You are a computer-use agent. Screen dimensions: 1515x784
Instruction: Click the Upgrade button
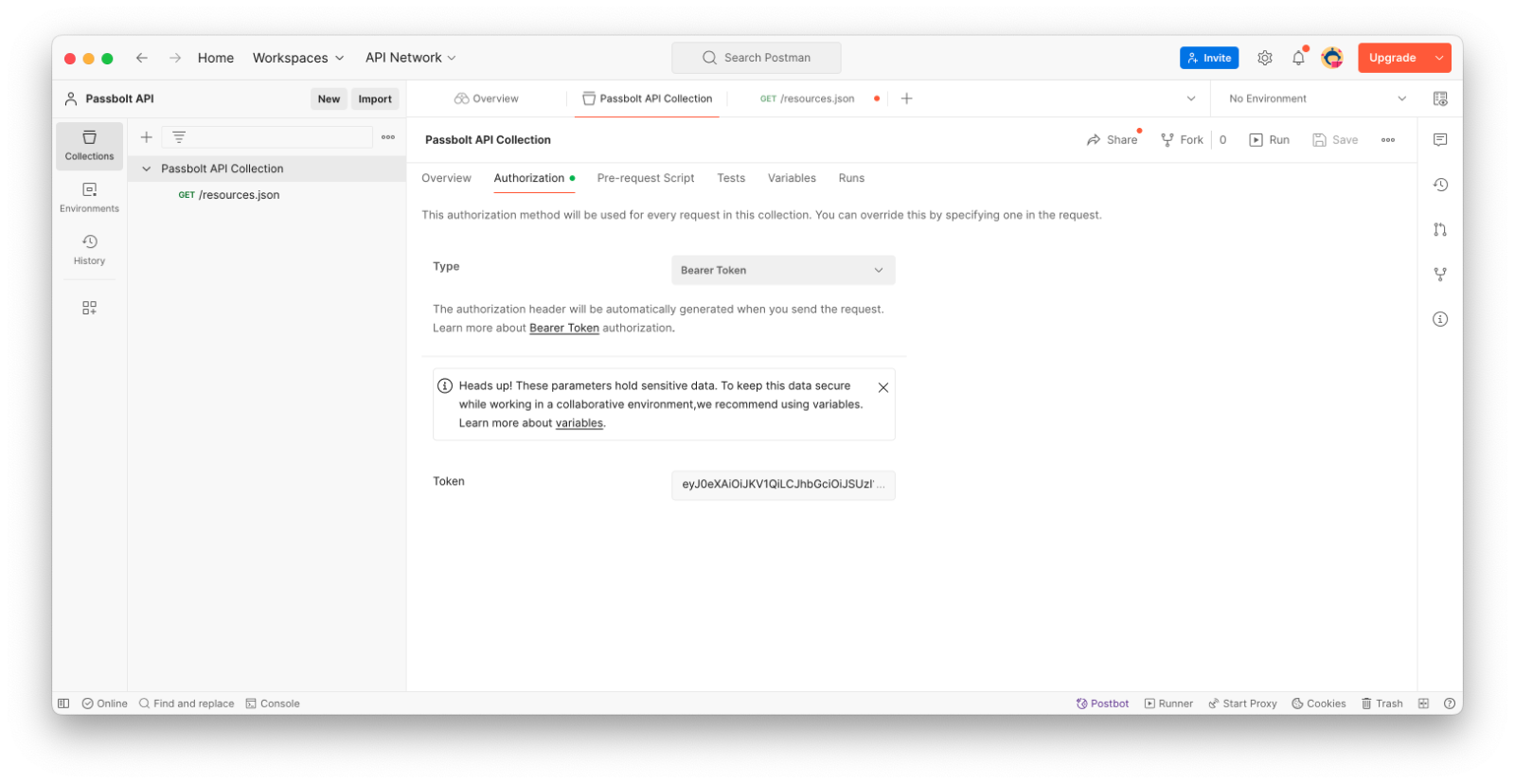point(1393,58)
